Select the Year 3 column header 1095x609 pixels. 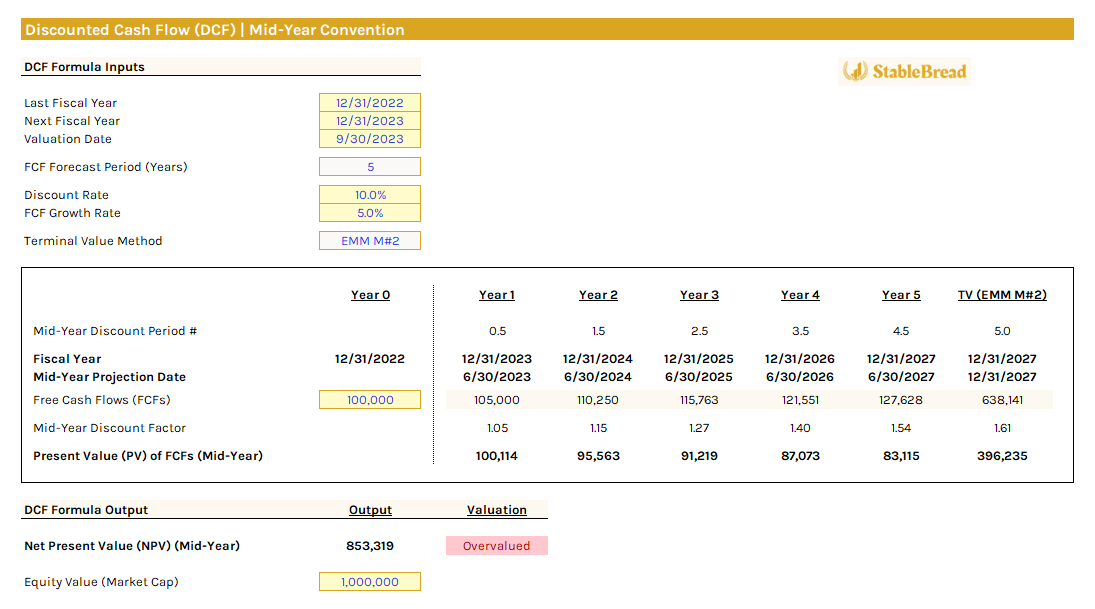click(699, 294)
